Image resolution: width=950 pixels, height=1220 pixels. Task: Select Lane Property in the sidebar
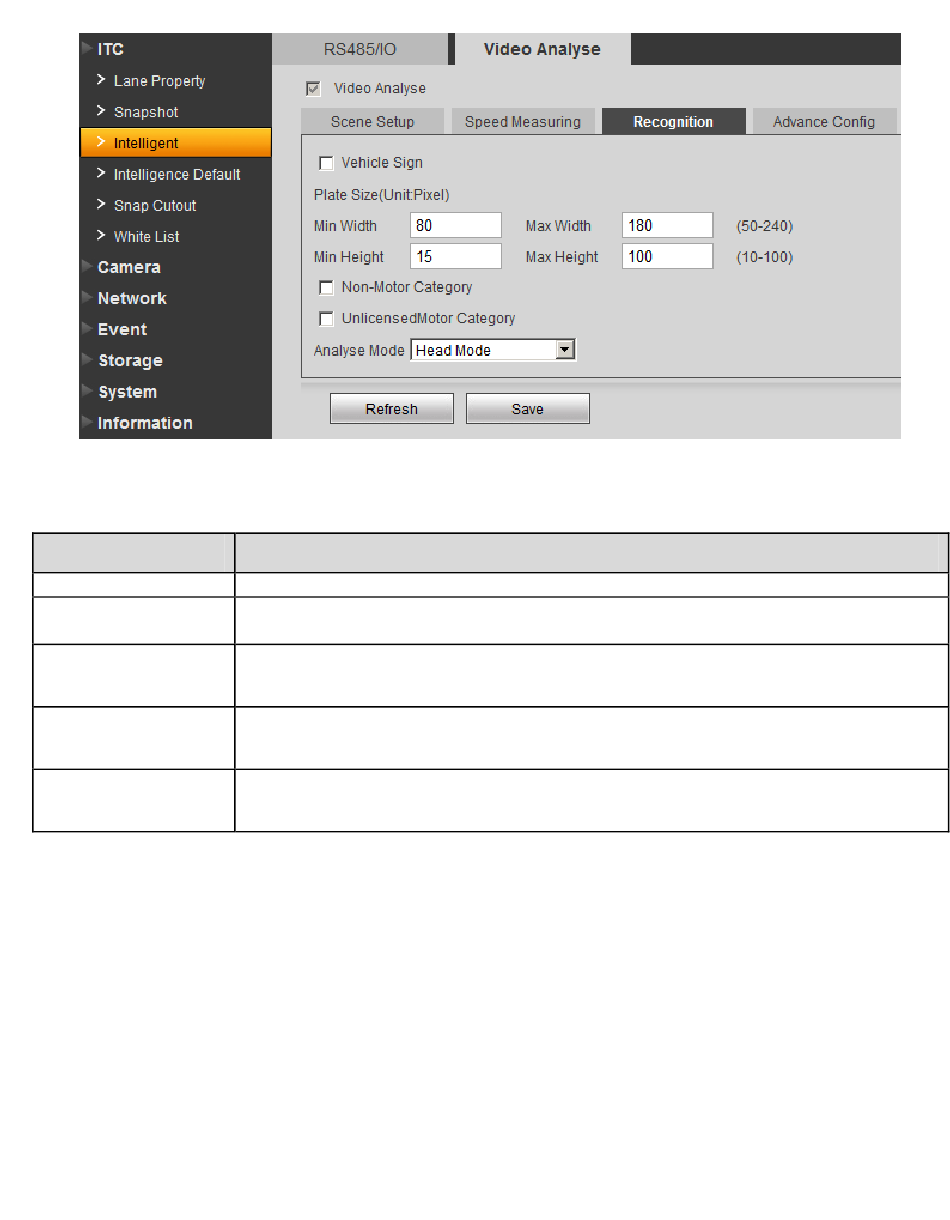[x=159, y=81]
